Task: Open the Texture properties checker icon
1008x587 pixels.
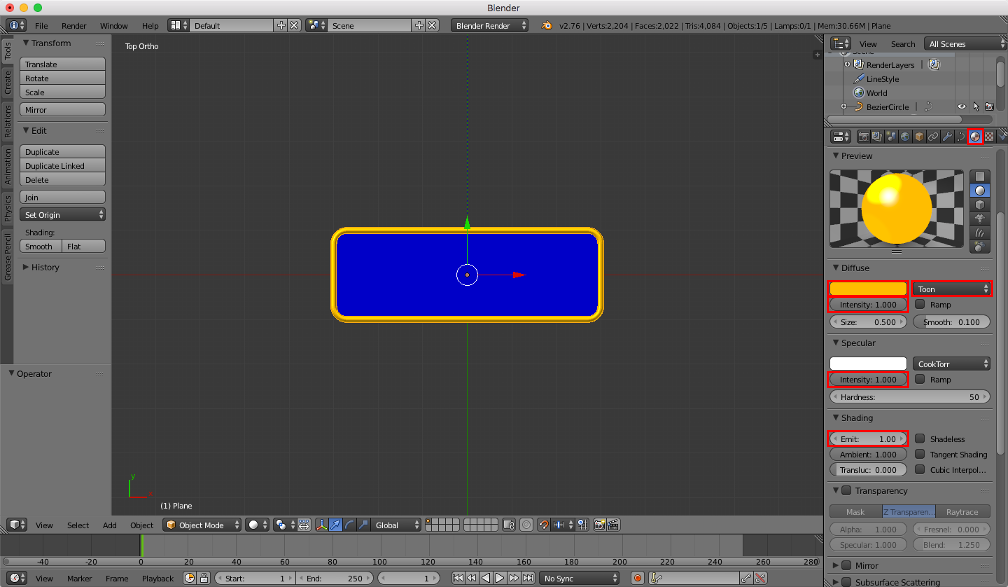Action: 989,136
